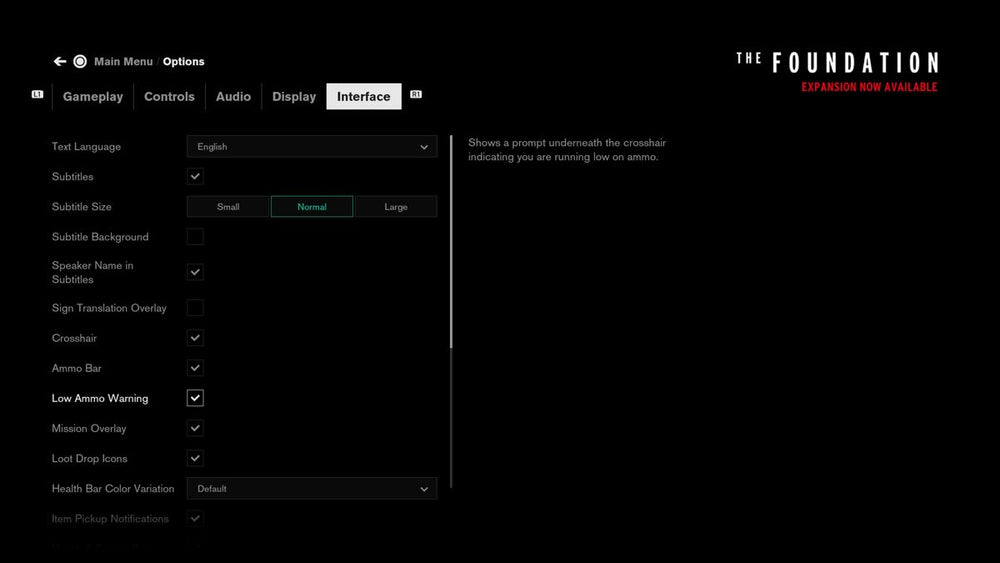1000x563 pixels.
Task: Select the Subtitle Size label
Action: tap(82, 207)
